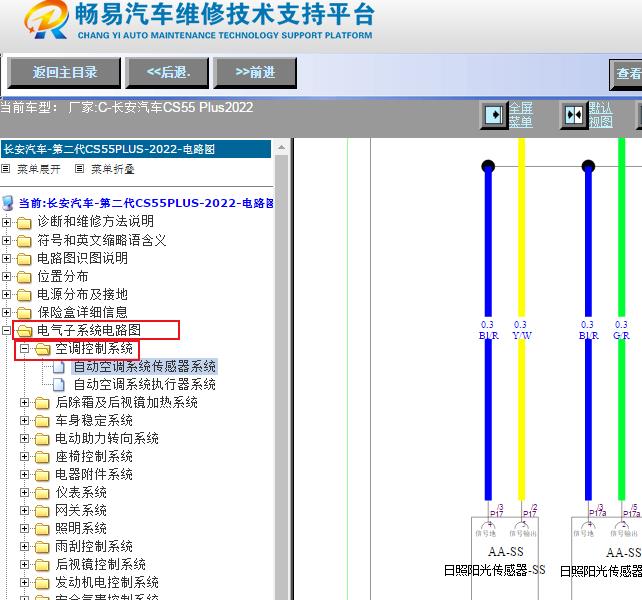Select the 电气子系统电路图 tree label
The width and height of the screenshot is (642, 600).
(89, 330)
